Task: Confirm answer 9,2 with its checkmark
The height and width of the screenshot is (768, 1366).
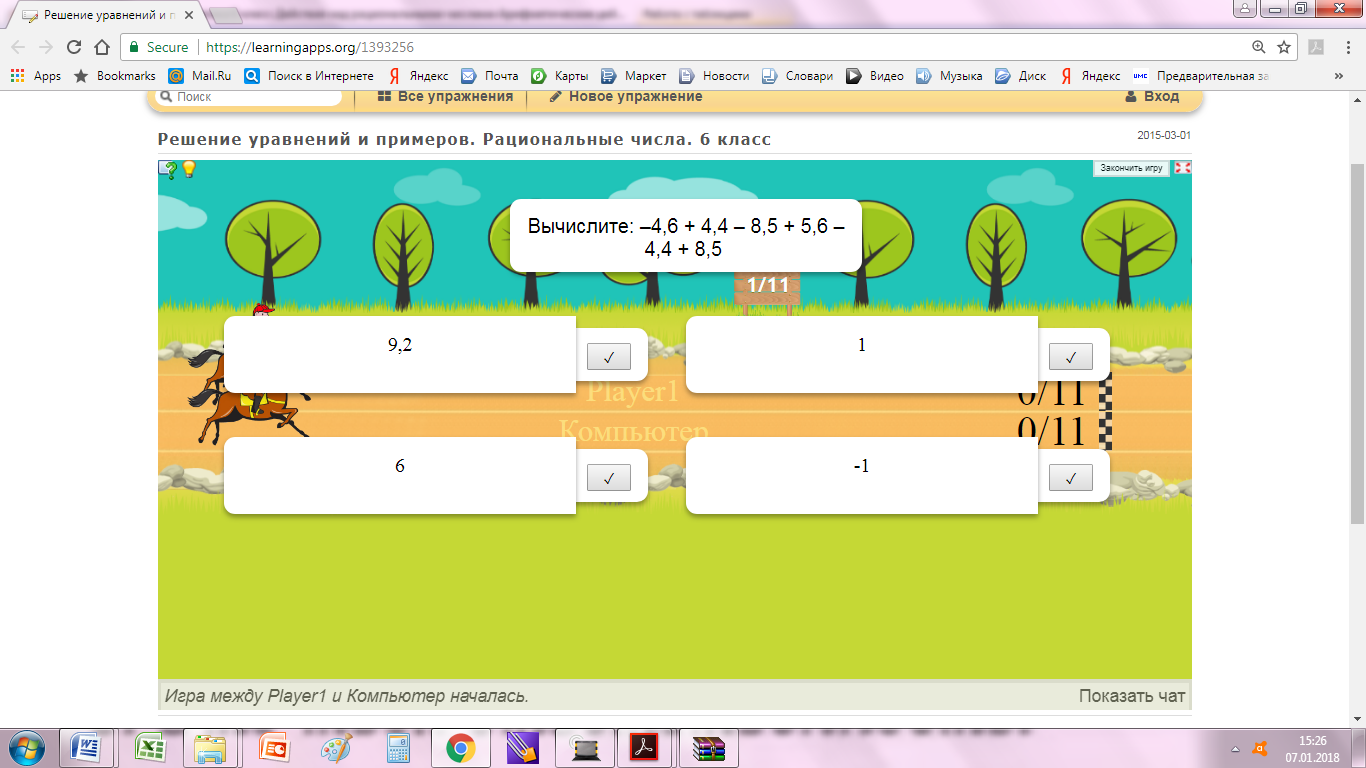Action: point(608,357)
